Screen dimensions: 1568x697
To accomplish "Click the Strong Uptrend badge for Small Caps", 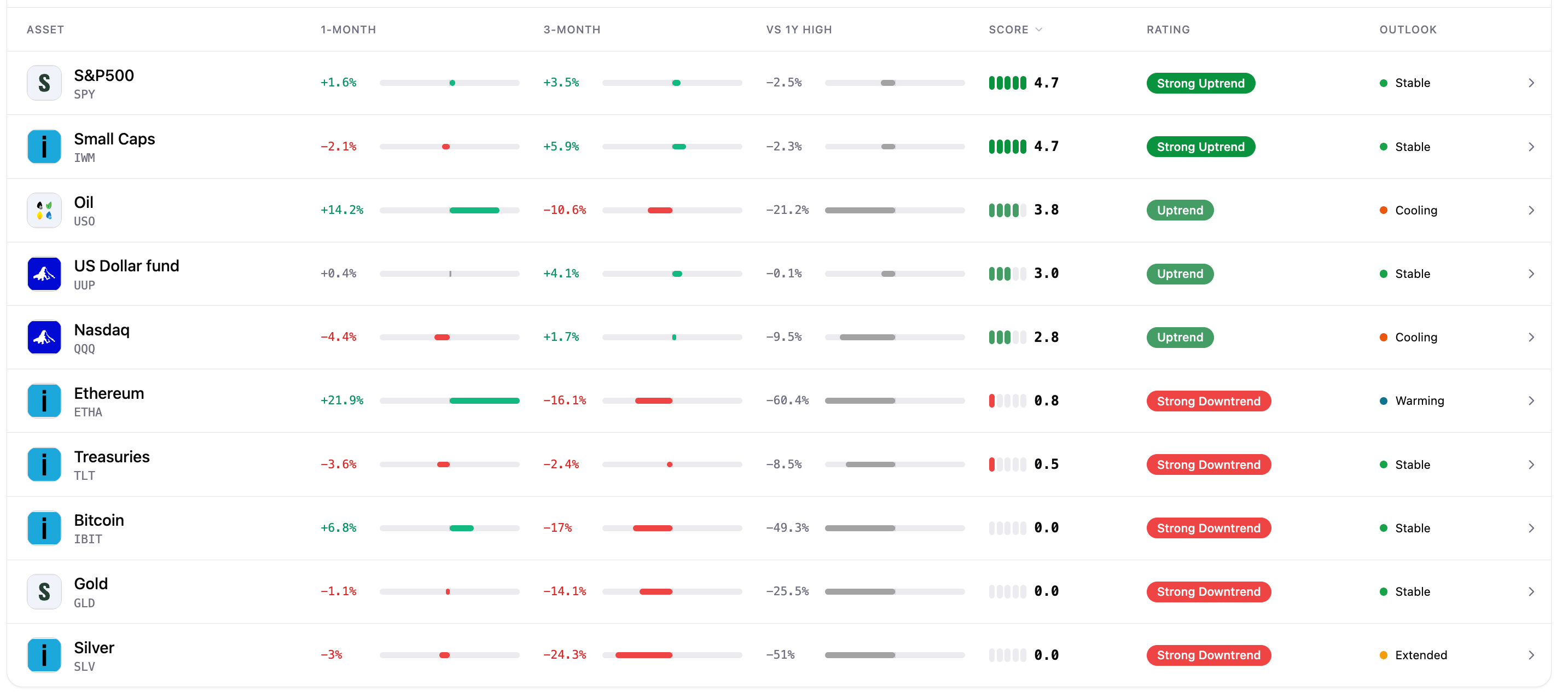I will pos(1200,147).
